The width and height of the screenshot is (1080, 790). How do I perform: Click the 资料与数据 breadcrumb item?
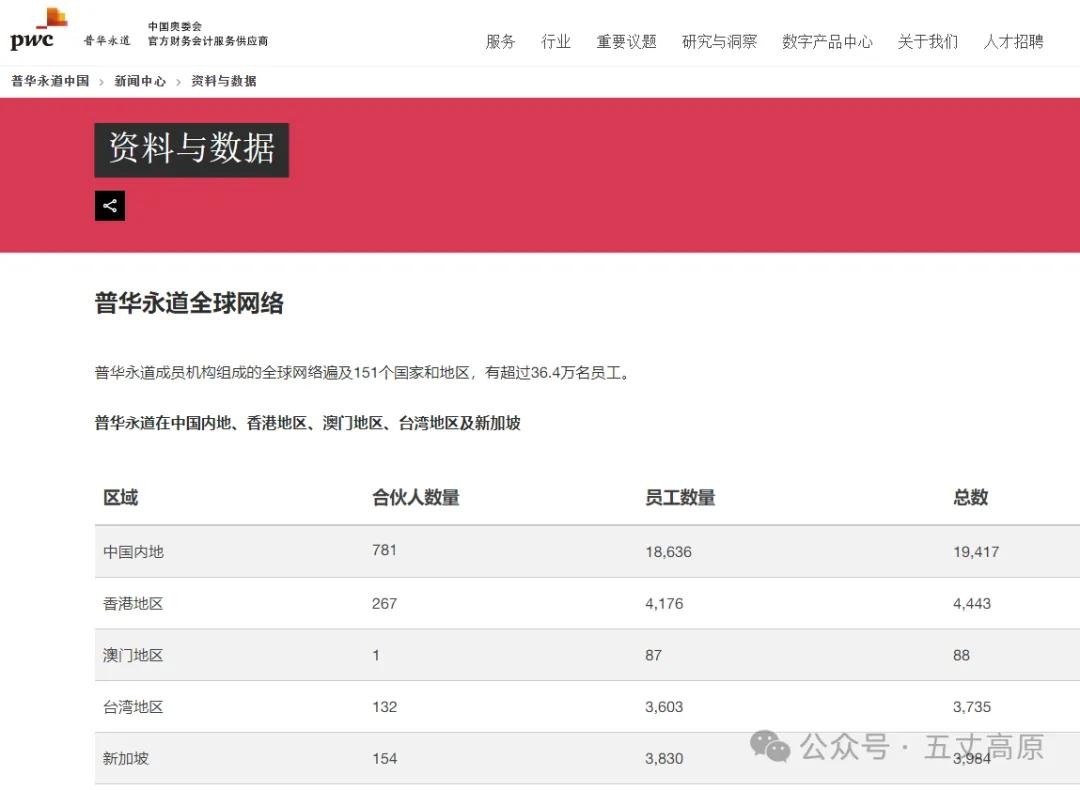coord(223,81)
